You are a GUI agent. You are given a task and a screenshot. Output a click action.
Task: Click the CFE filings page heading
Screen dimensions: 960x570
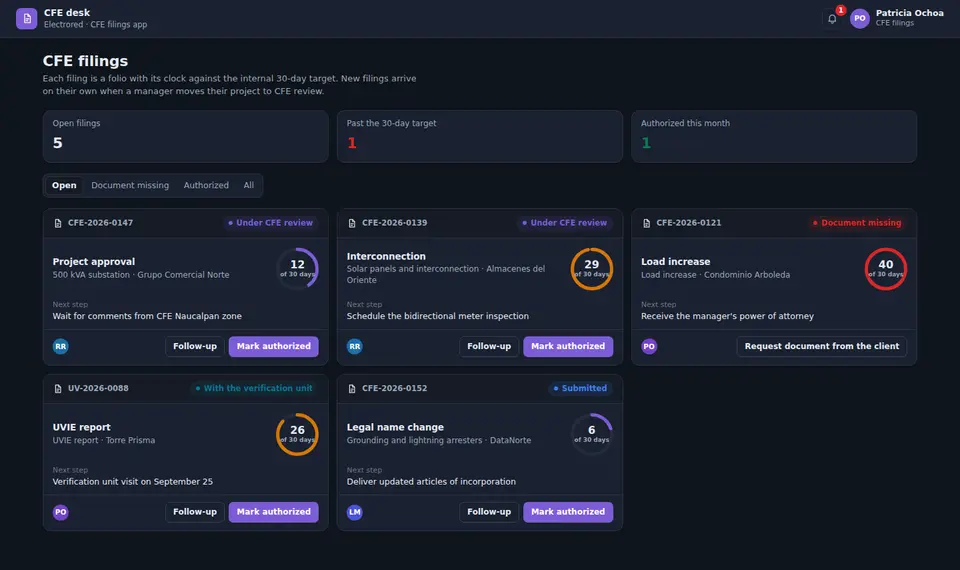85,61
